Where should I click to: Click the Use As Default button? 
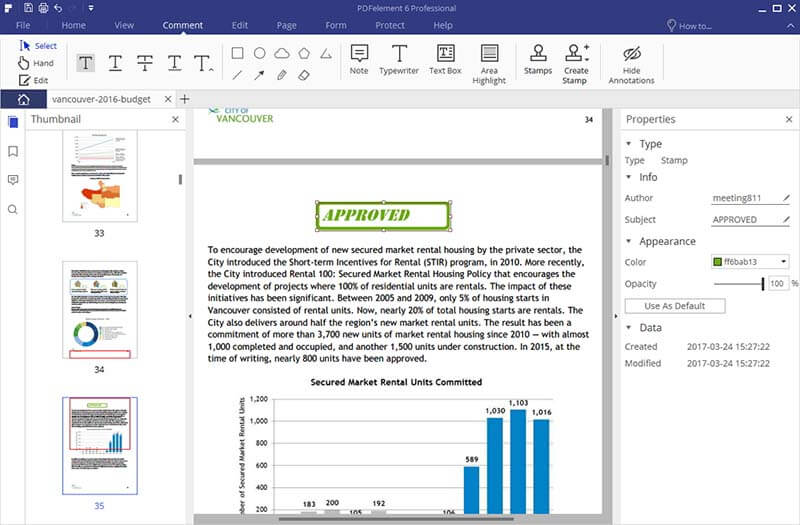coord(674,306)
